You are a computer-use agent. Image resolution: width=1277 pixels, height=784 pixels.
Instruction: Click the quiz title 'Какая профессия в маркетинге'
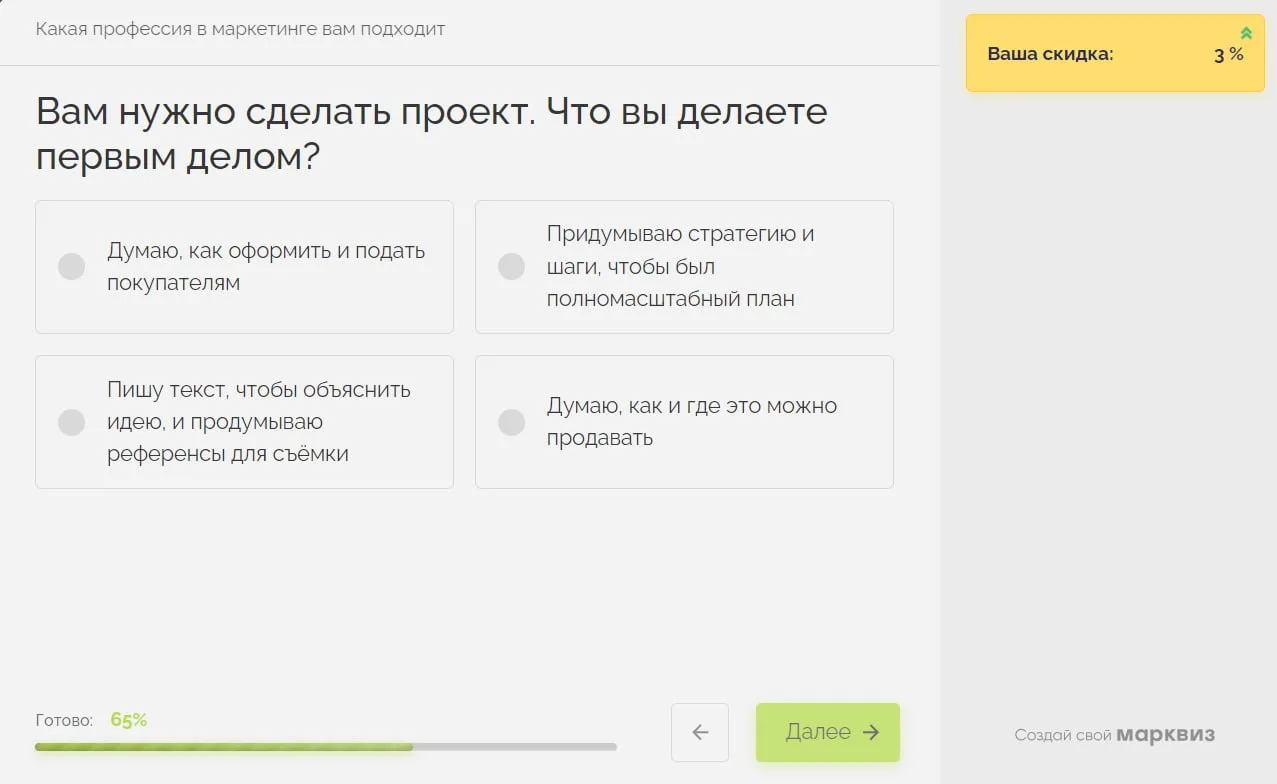coord(240,29)
